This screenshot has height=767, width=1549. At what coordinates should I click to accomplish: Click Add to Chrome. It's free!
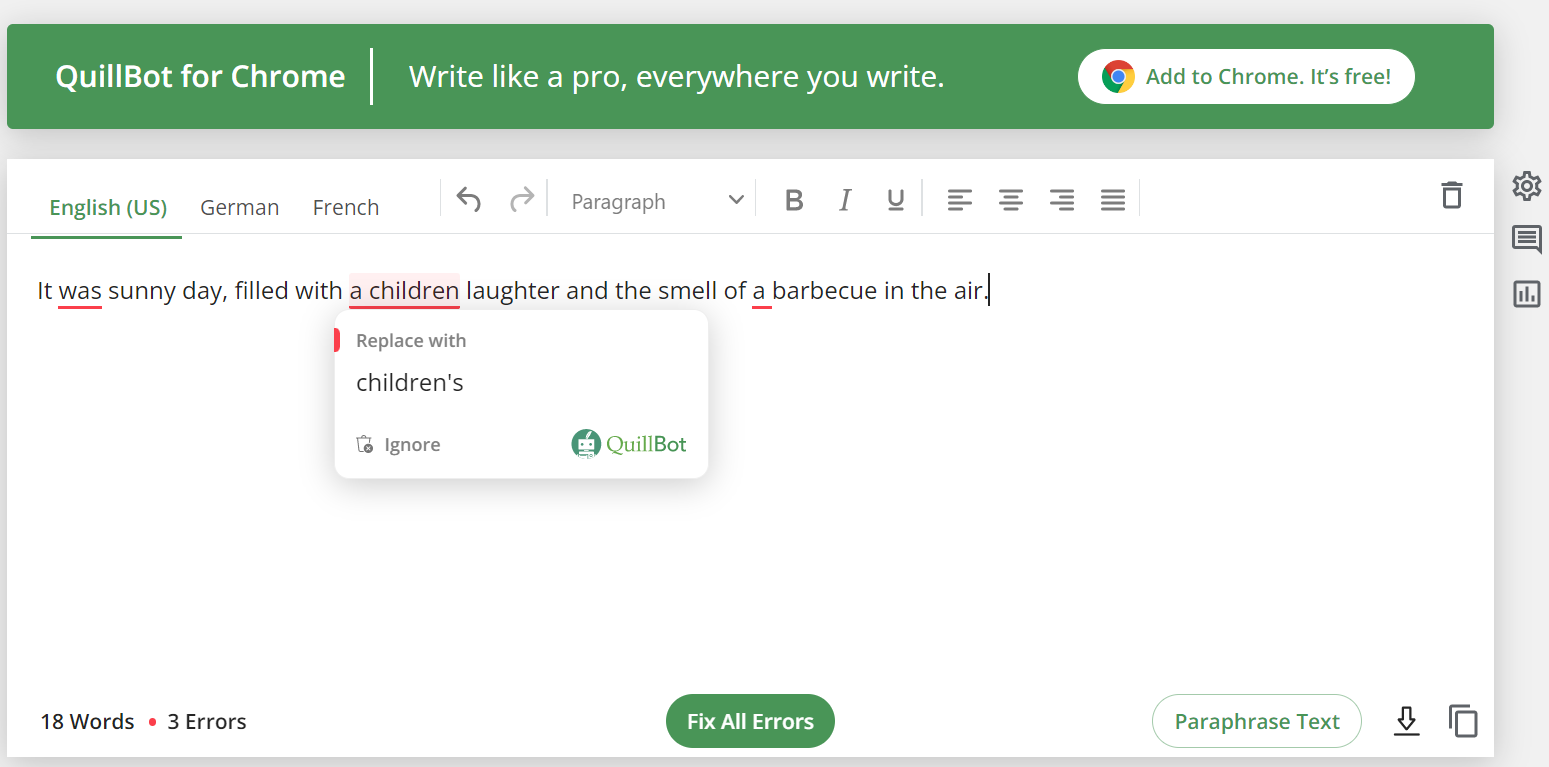pos(1246,77)
